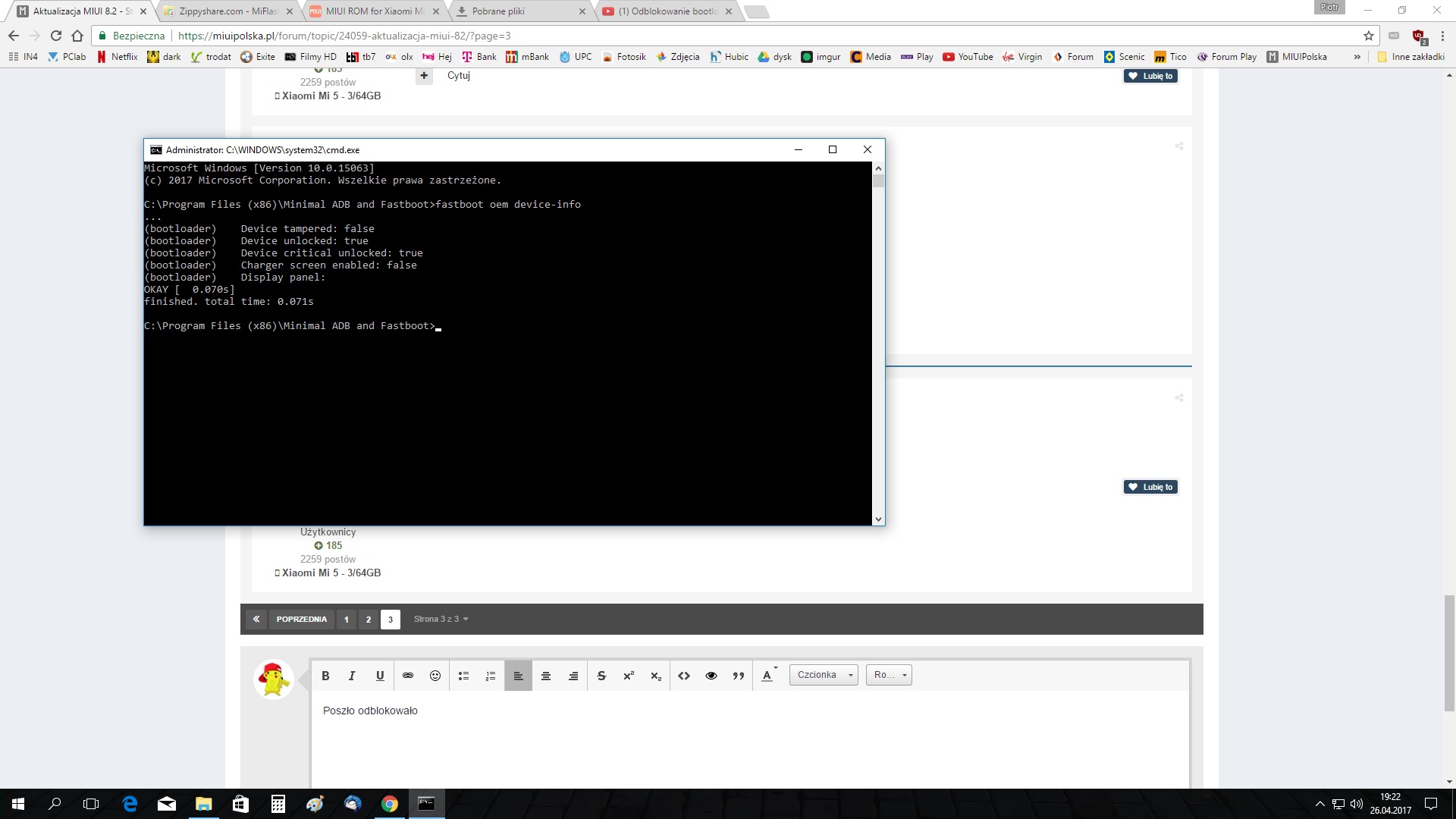The width and height of the screenshot is (1456, 819).
Task: Open the Czcionka font dropdown
Action: (824, 675)
